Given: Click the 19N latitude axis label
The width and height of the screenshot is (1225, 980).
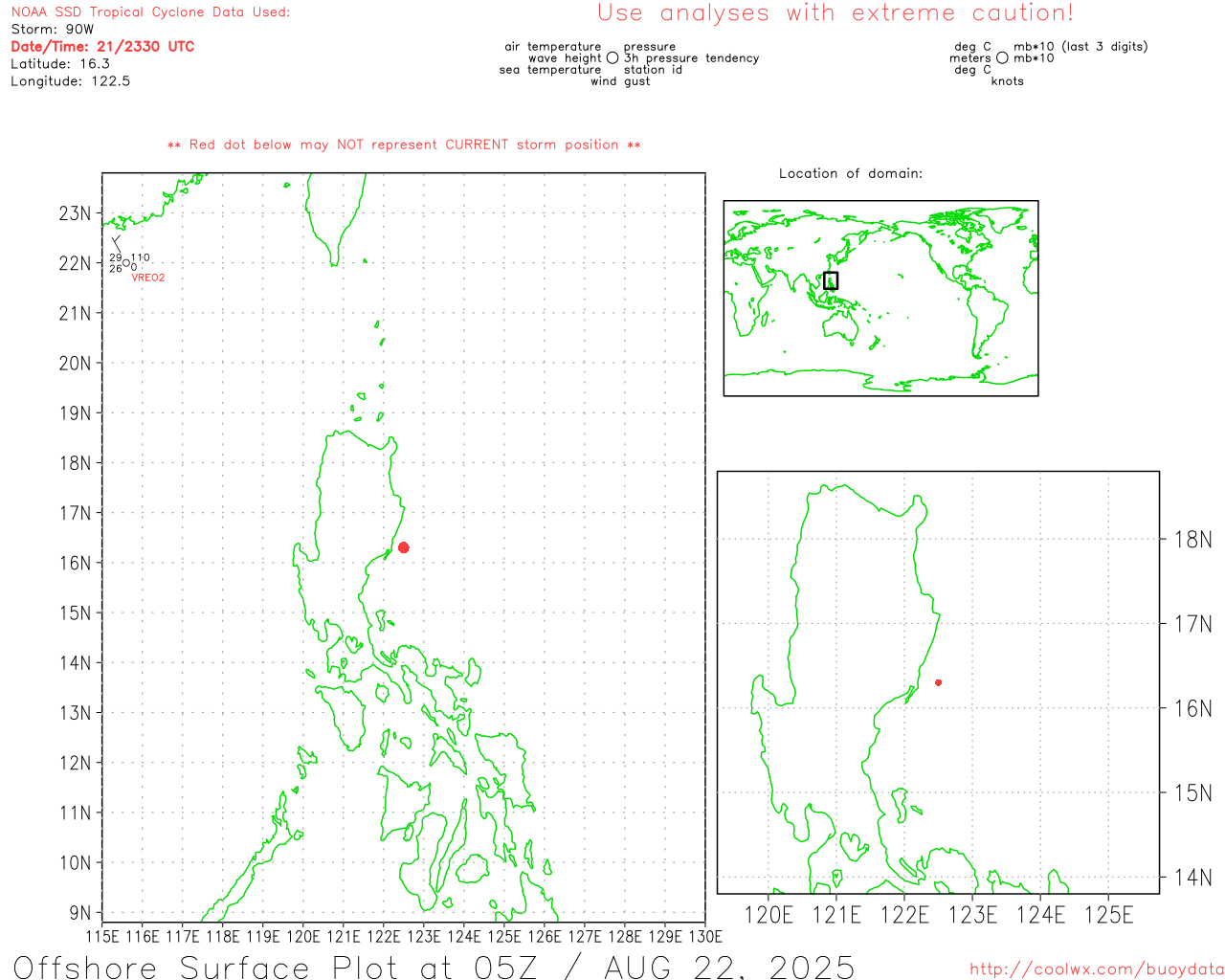Looking at the screenshot, I should click(x=75, y=413).
